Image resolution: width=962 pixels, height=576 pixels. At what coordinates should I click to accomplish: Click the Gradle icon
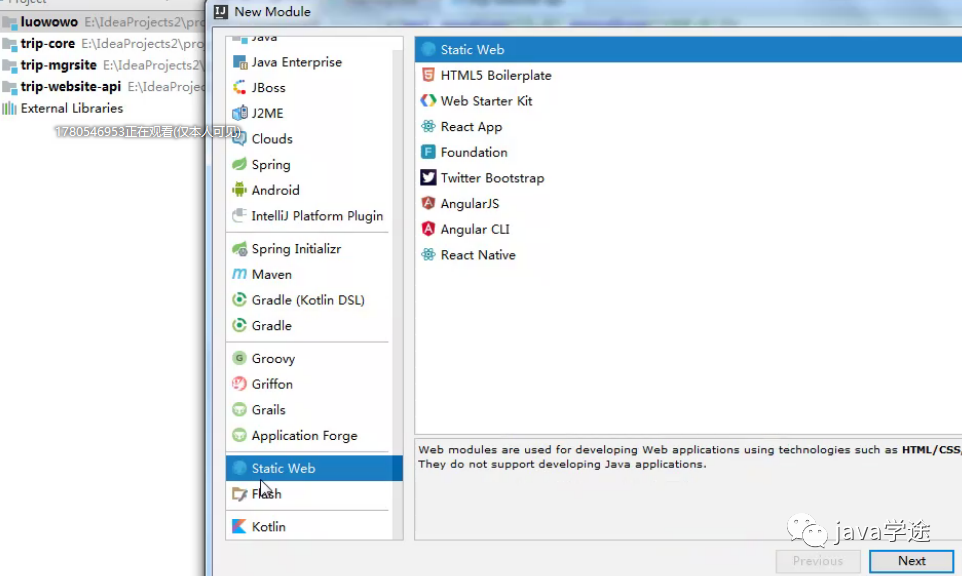coord(239,326)
